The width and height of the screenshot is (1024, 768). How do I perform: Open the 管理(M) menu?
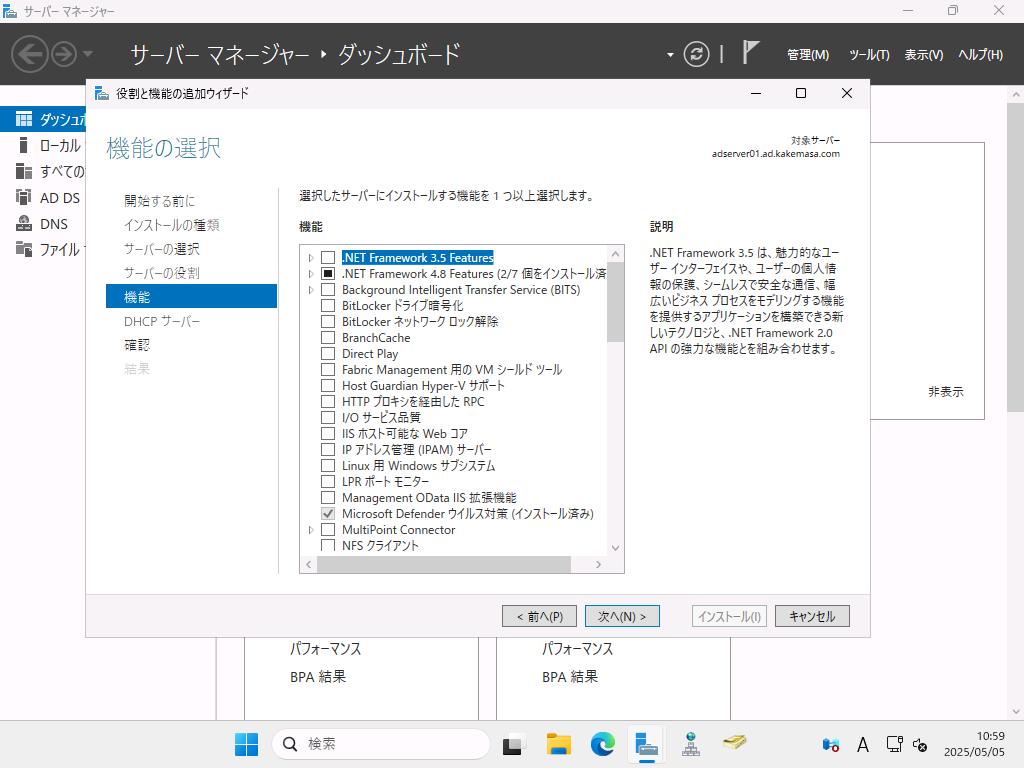(808, 55)
